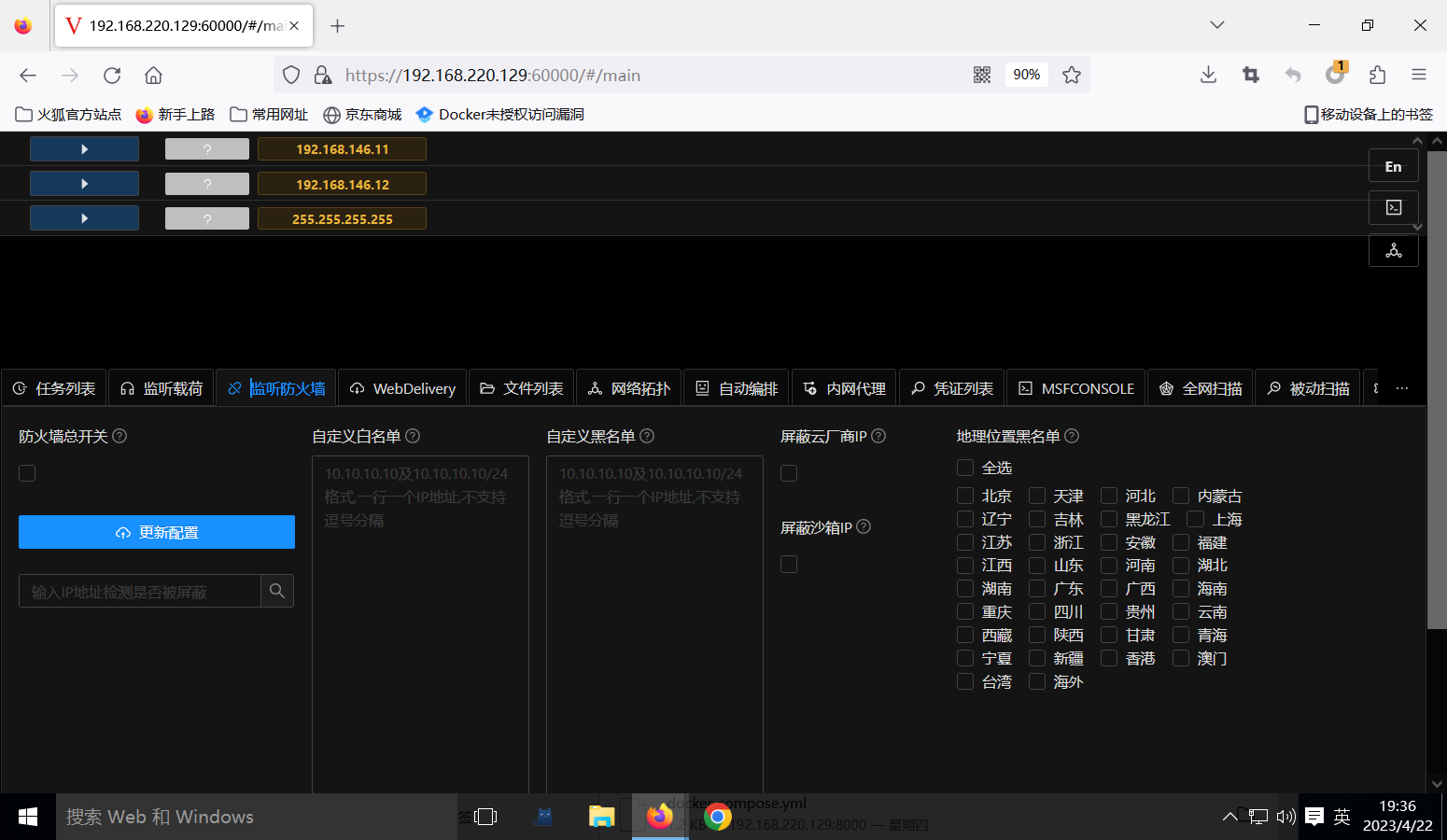Click the help icon next to 自定义黑名单
1447x840 pixels.
pos(647,435)
